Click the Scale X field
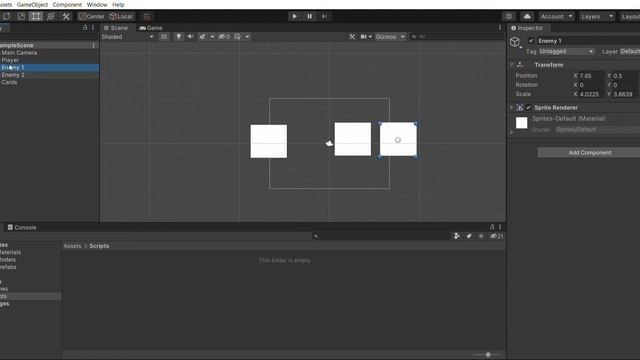 click(591, 94)
